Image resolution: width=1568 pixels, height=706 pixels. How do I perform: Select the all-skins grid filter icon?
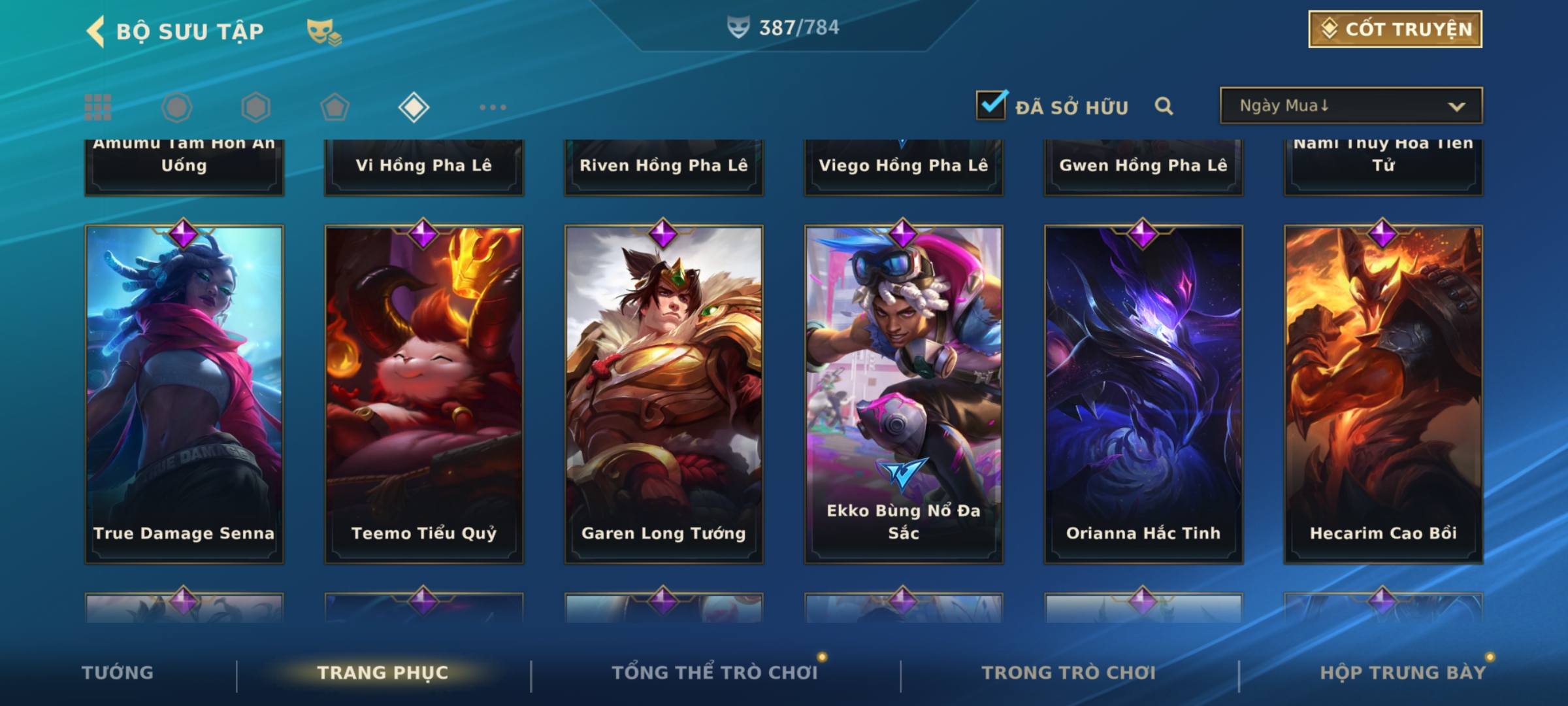tap(98, 107)
